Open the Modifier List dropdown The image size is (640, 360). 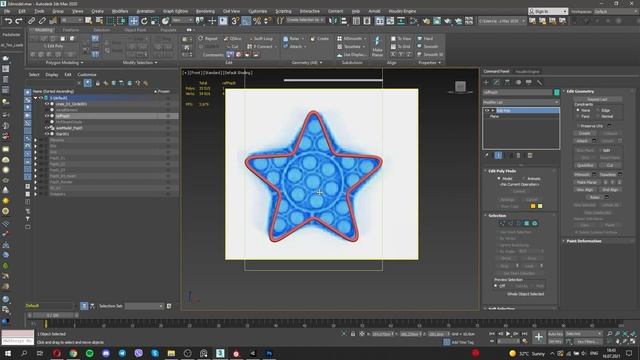(x=521, y=102)
